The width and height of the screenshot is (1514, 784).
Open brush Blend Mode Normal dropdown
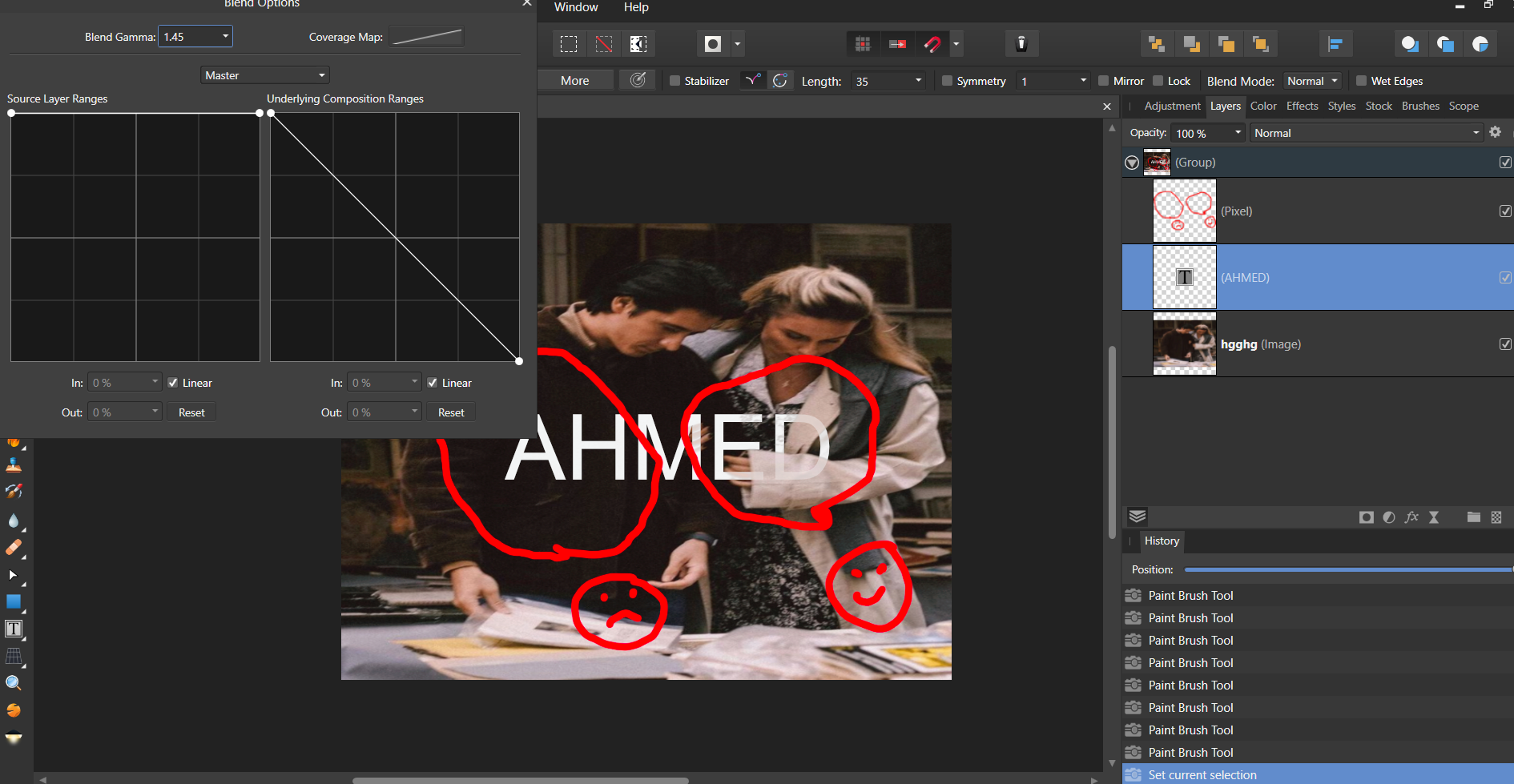pyautogui.click(x=1312, y=81)
